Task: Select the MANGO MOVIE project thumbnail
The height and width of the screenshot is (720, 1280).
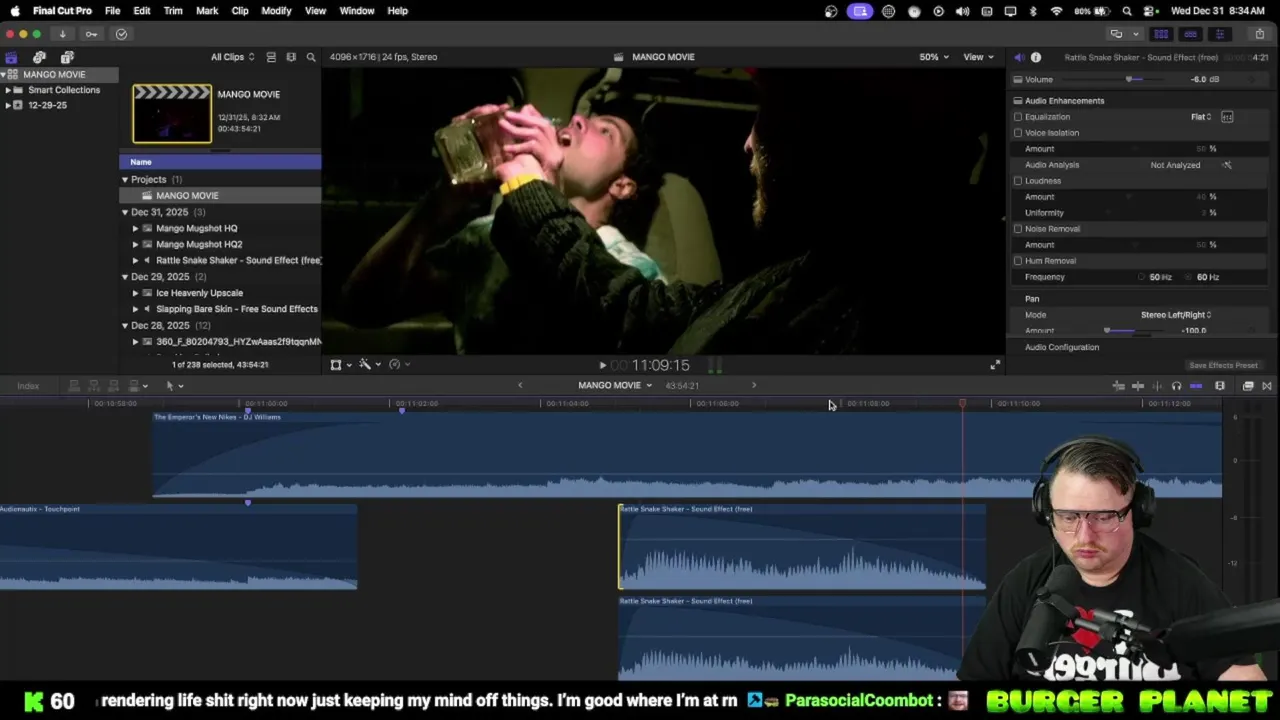Action: pos(172,114)
